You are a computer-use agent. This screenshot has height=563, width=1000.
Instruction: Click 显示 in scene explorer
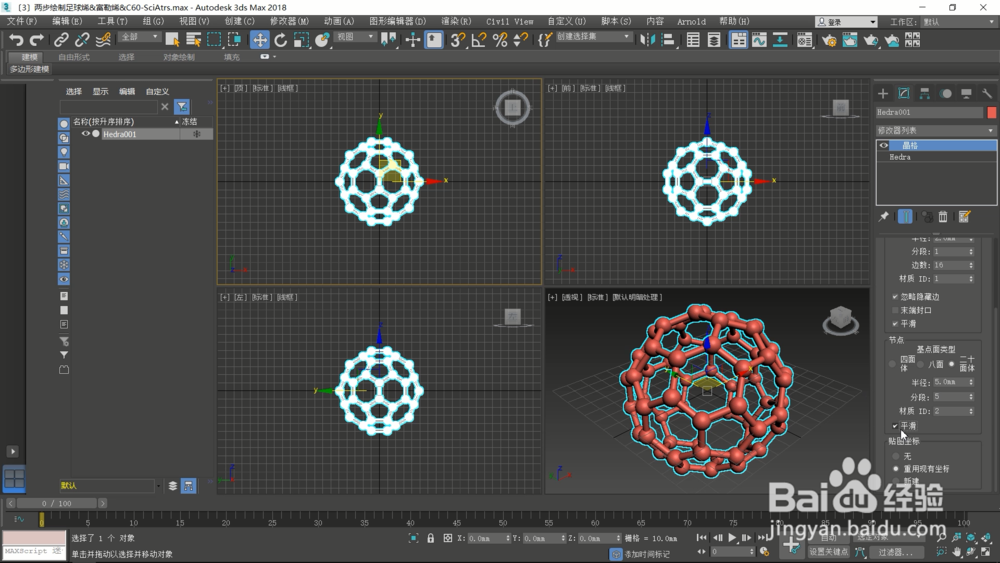[100, 91]
